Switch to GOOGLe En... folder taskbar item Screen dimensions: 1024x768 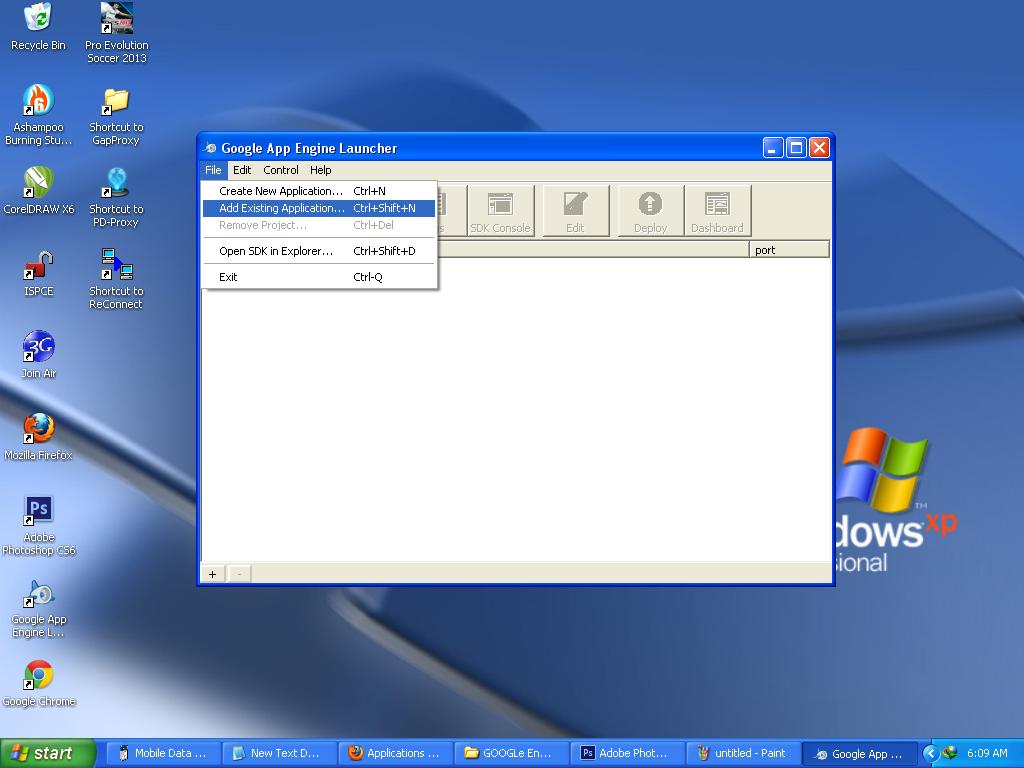point(511,753)
